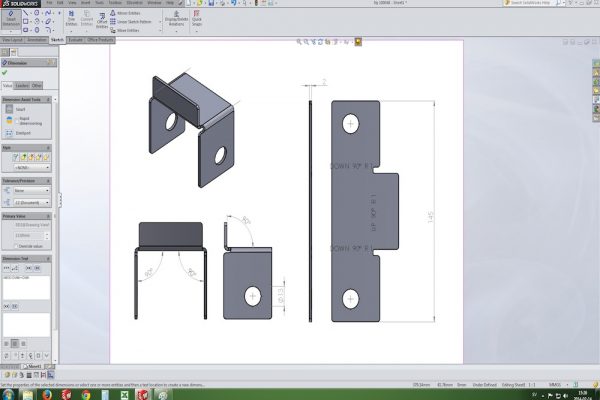Switch to the Evaluate tab

(x=75, y=40)
